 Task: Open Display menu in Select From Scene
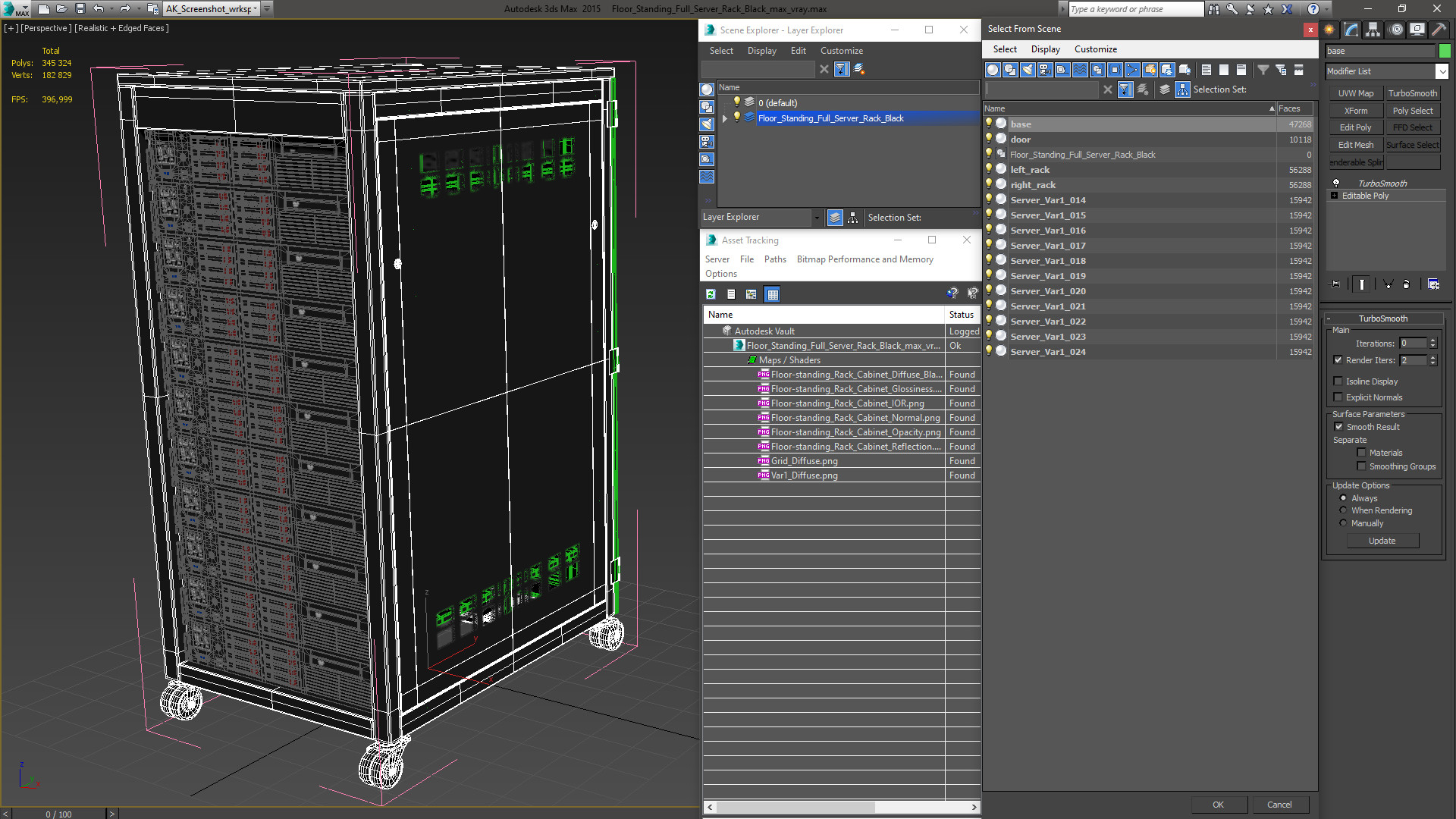pyautogui.click(x=1045, y=49)
